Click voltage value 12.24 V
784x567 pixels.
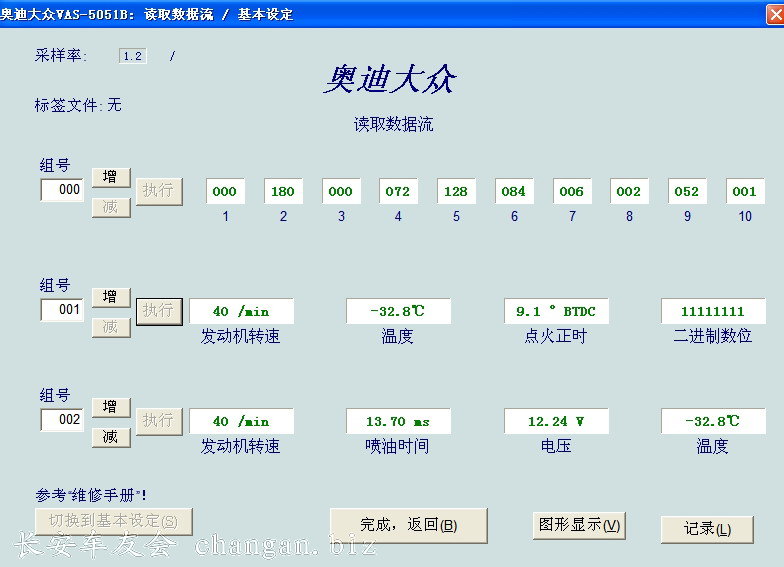point(556,422)
